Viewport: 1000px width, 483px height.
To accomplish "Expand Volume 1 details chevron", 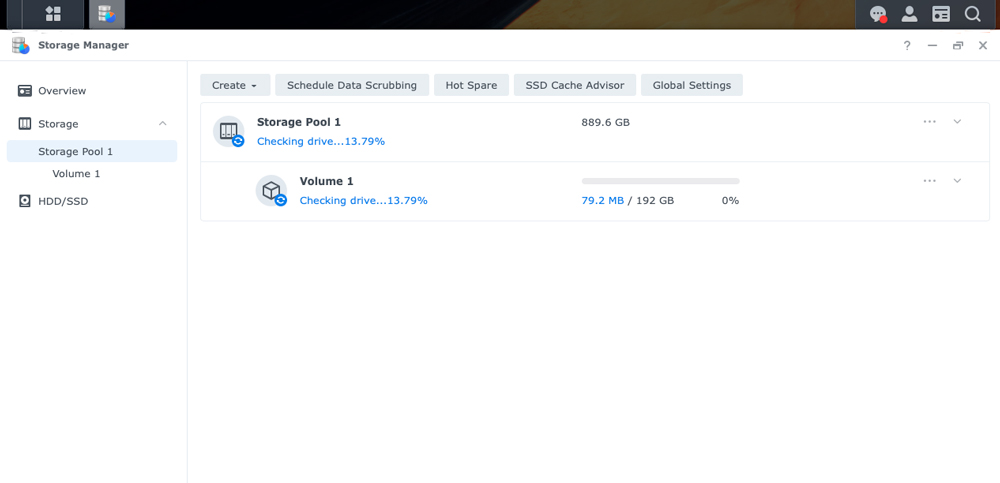I will pos(957,181).
